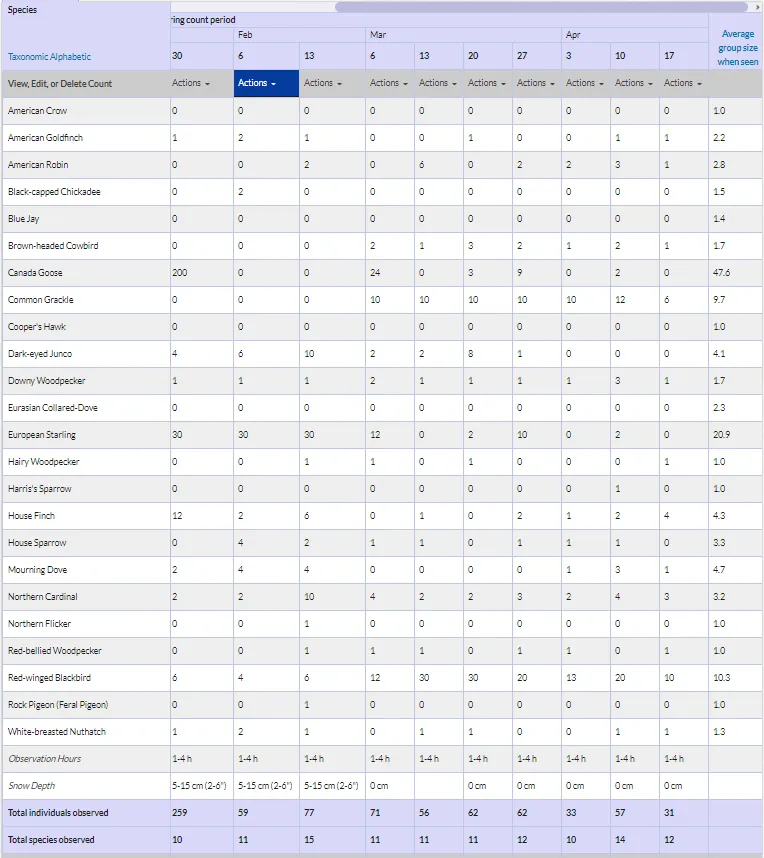Click Common Grackle average group size 9.7
The height and width of the screenshot is (858, 764).
point(719,300)
